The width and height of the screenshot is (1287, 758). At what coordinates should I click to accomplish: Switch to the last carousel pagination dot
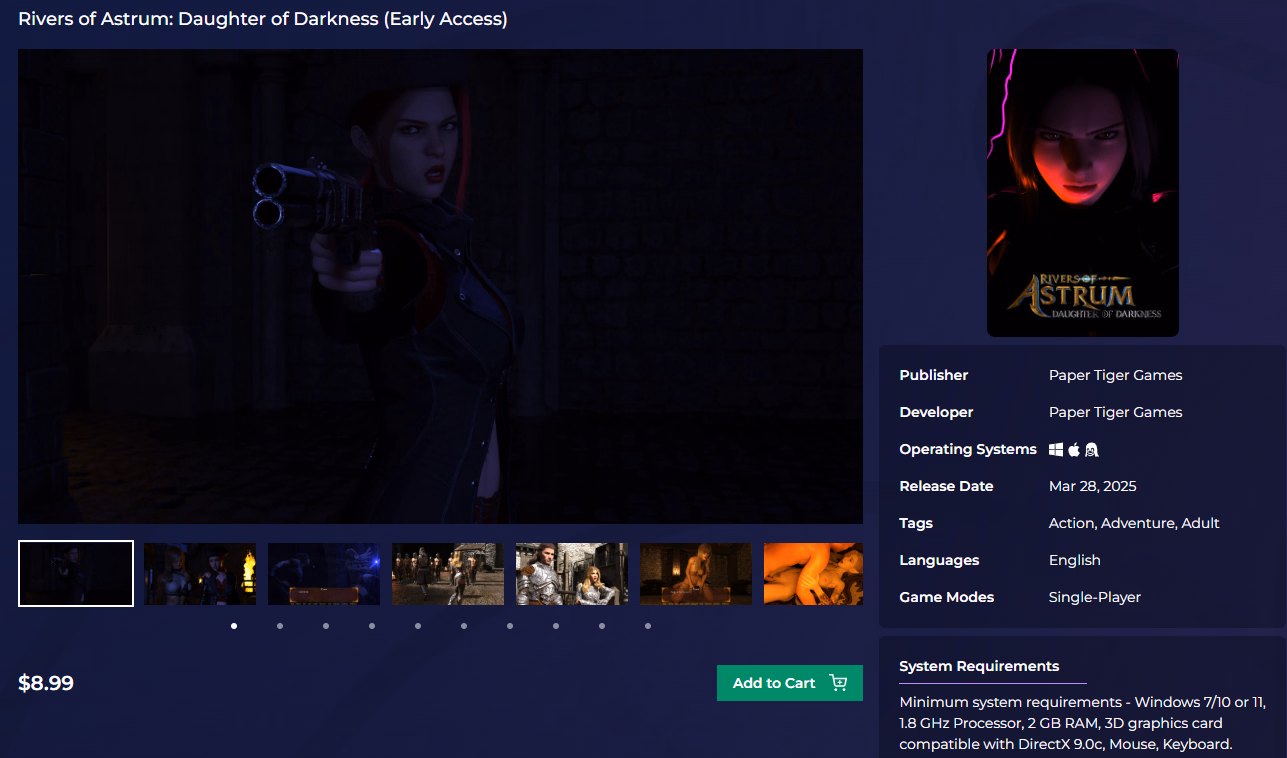pos(648,626)
